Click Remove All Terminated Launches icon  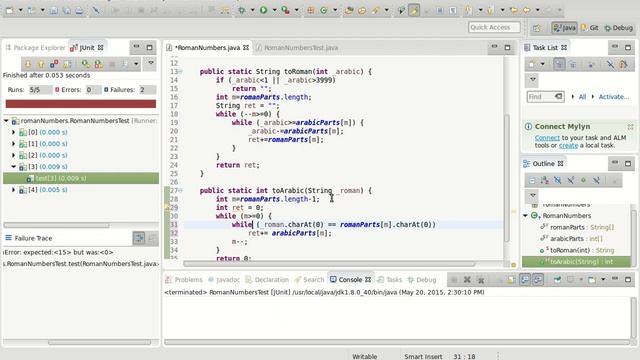(x=481, y=280)
